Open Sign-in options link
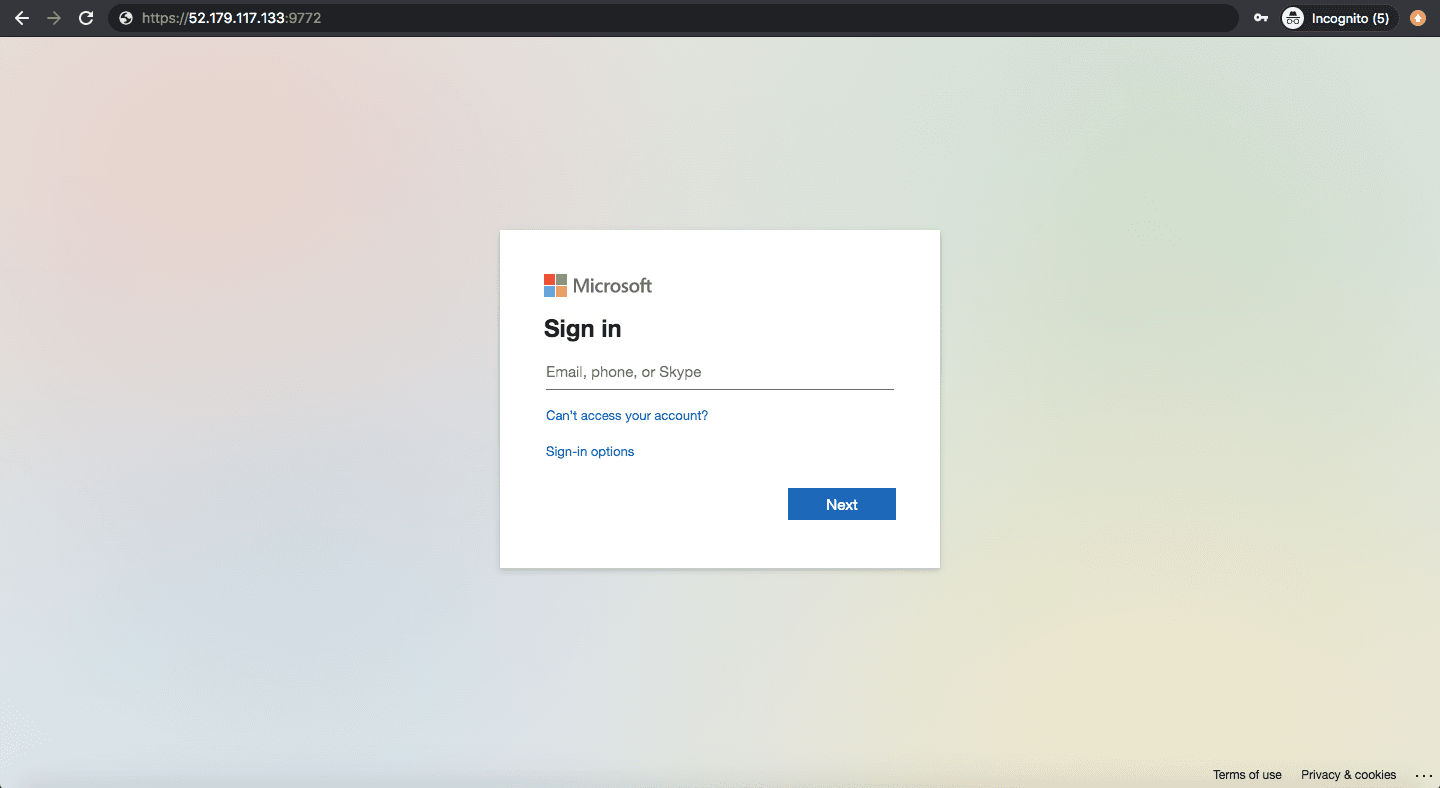The image size is (1440, 788). pyautogui.click(x=590, y=452)
